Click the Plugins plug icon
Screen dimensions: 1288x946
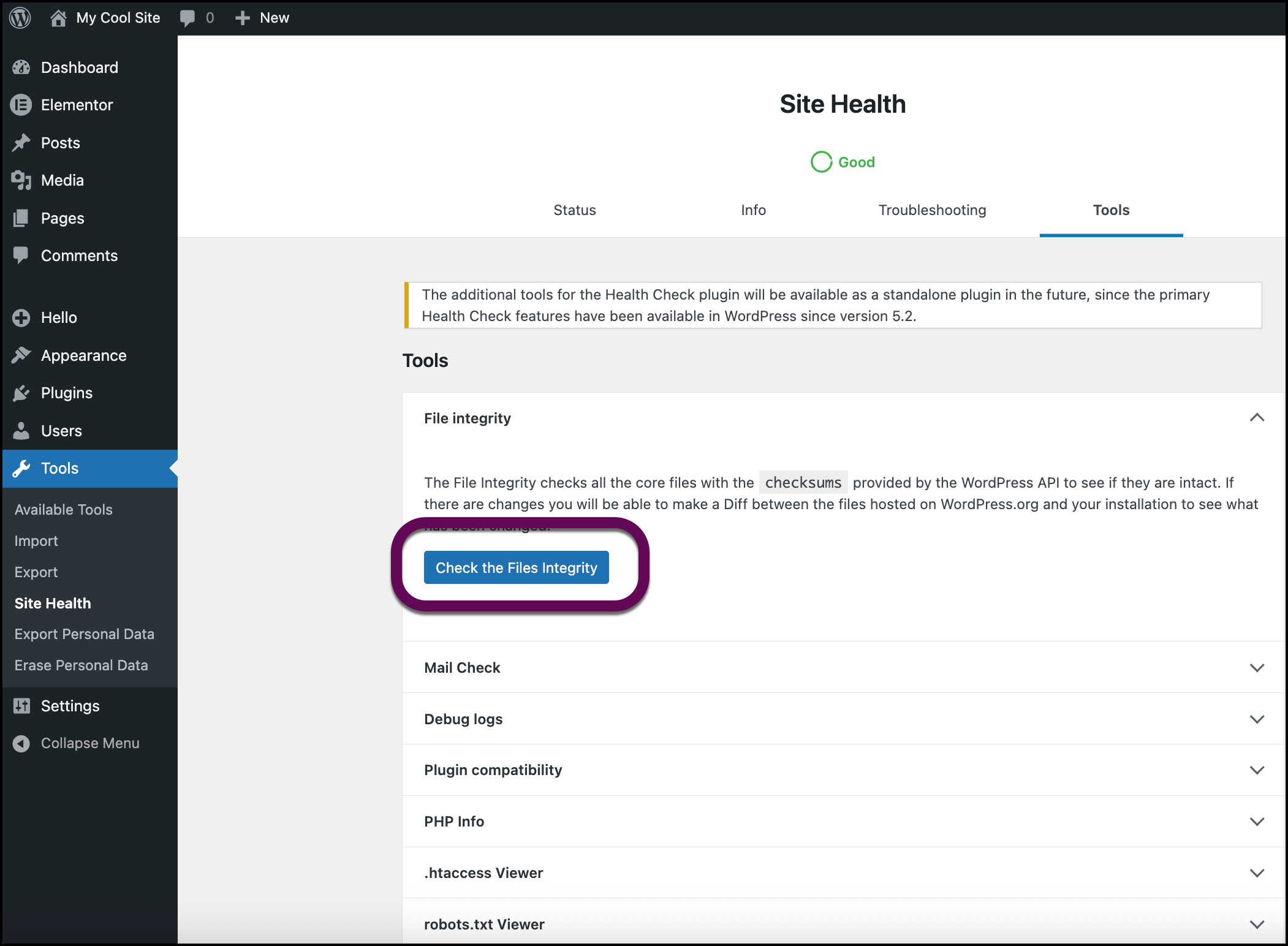click(x=21, y=393)
